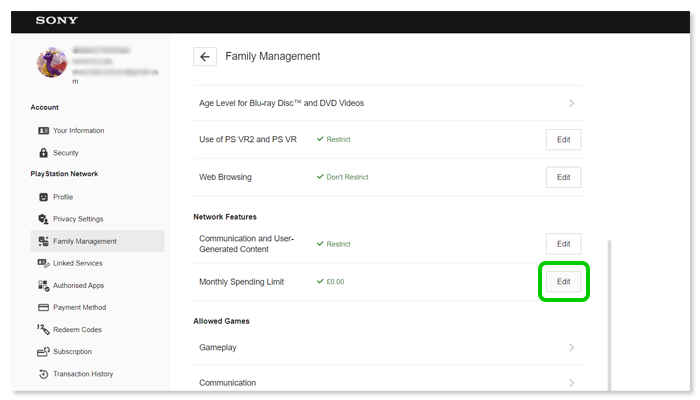Click the Linked Services icon
The width and height of the screenshot is (700, 400).
43,263
